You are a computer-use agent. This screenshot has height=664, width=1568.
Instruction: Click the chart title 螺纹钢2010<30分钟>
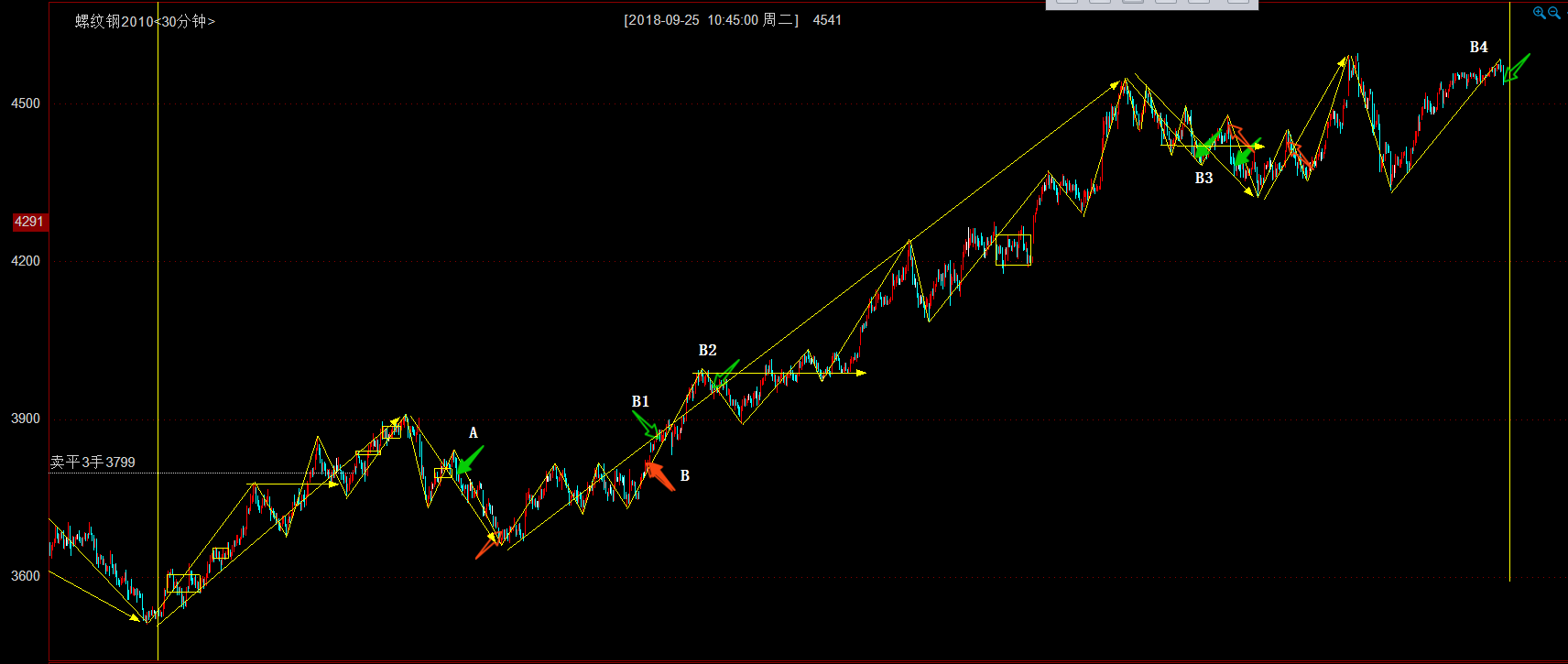click(145, 21)
